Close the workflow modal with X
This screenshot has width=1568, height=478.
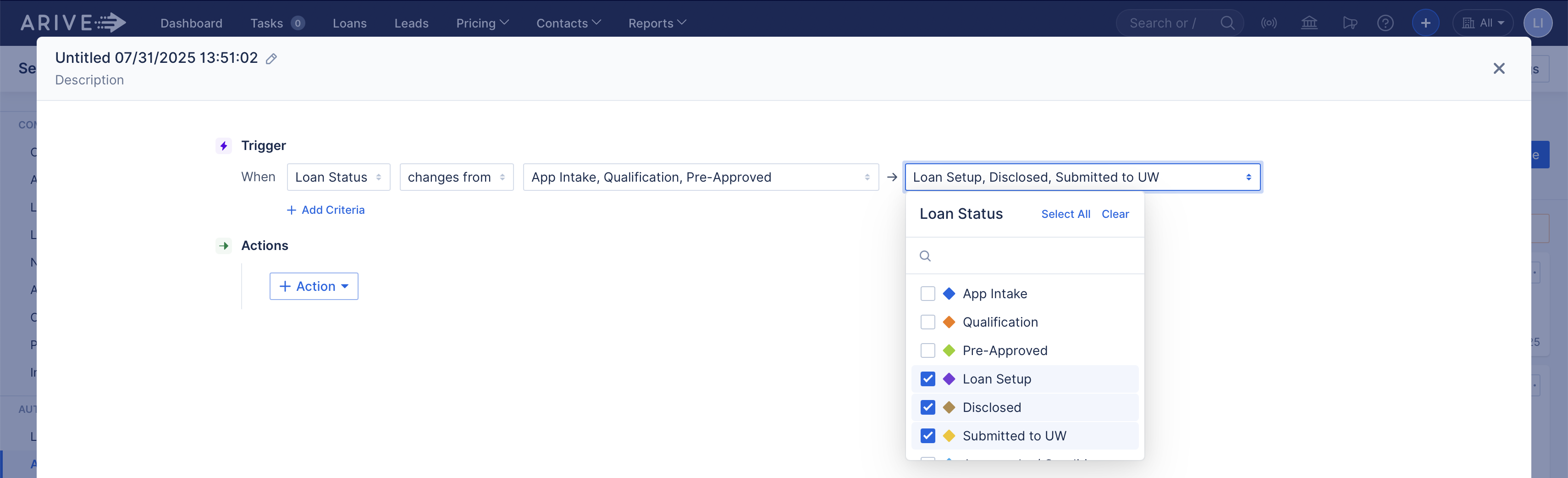point(1499,68)
